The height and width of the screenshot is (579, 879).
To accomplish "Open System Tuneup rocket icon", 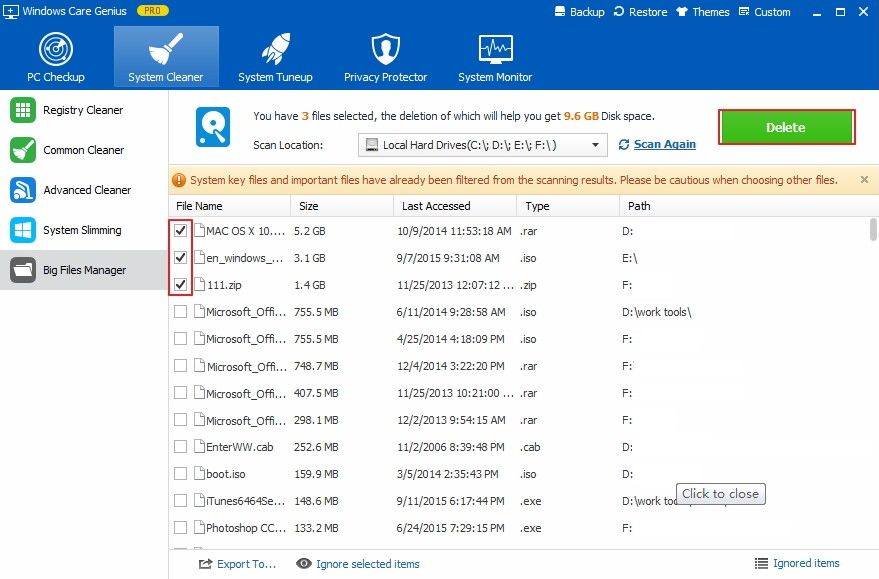I will pyautogui.click(x=275, y=49).
